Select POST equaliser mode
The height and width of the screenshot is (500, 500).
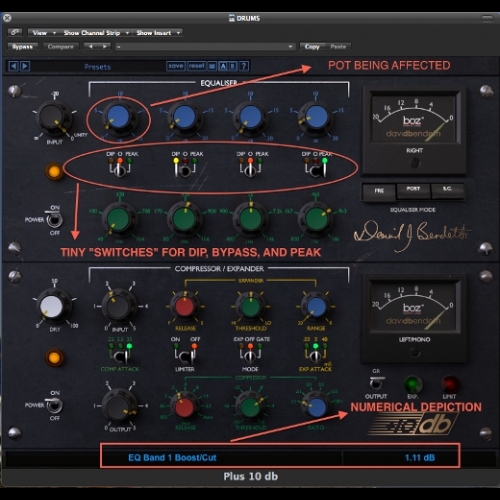coord(413,190)
